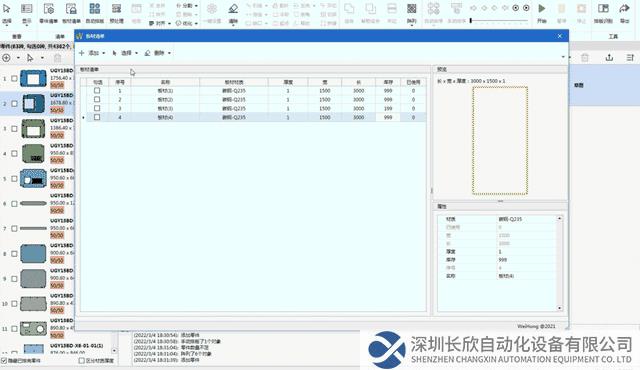Click the export arrow icon in ribbon
The height and width of the screenshot is (370, 640).
point(624,9)
